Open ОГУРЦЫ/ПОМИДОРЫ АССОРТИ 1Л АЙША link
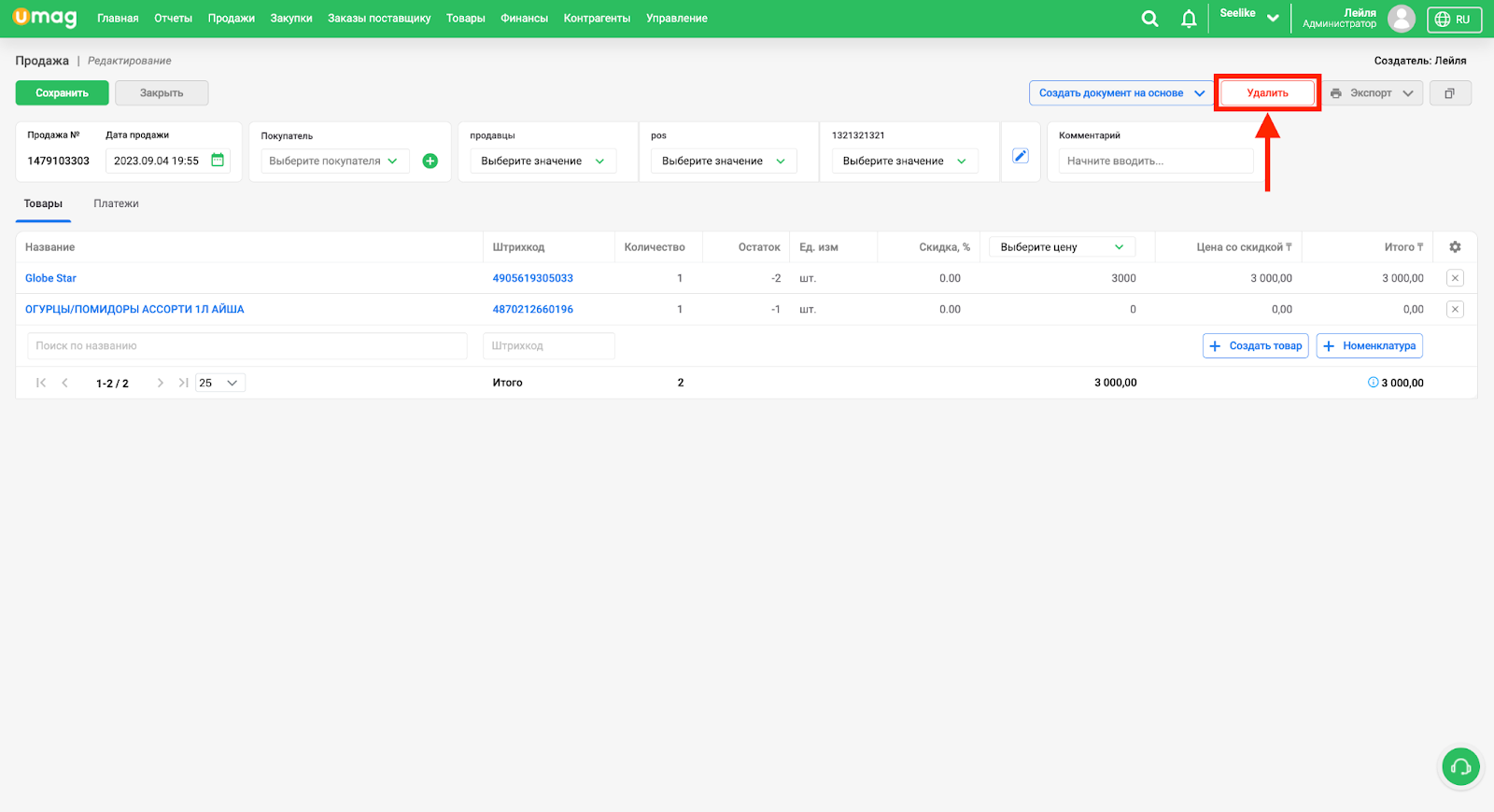The image size is (1494, 812). [134, 309]
